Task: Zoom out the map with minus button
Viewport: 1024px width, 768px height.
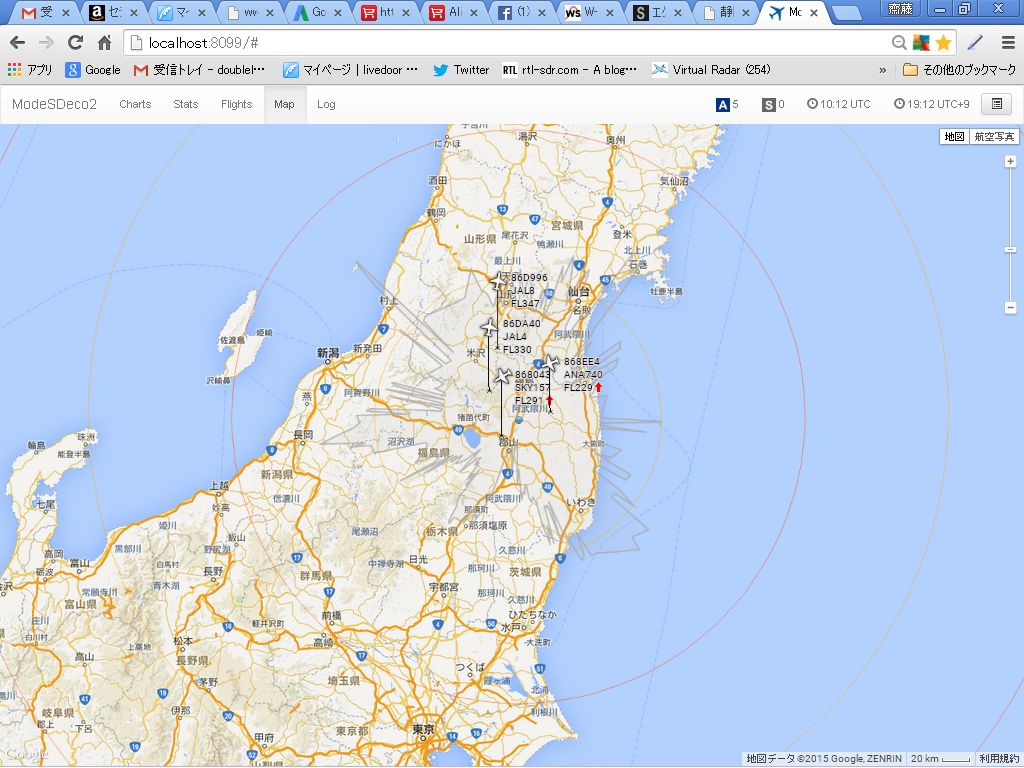Action: click(1010, 307)
